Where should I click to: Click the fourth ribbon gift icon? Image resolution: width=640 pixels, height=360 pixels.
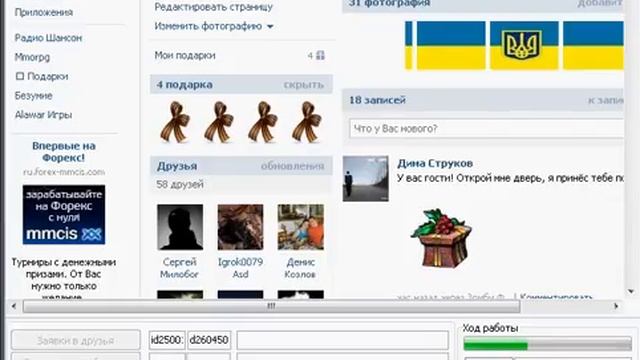pos(307,122)
